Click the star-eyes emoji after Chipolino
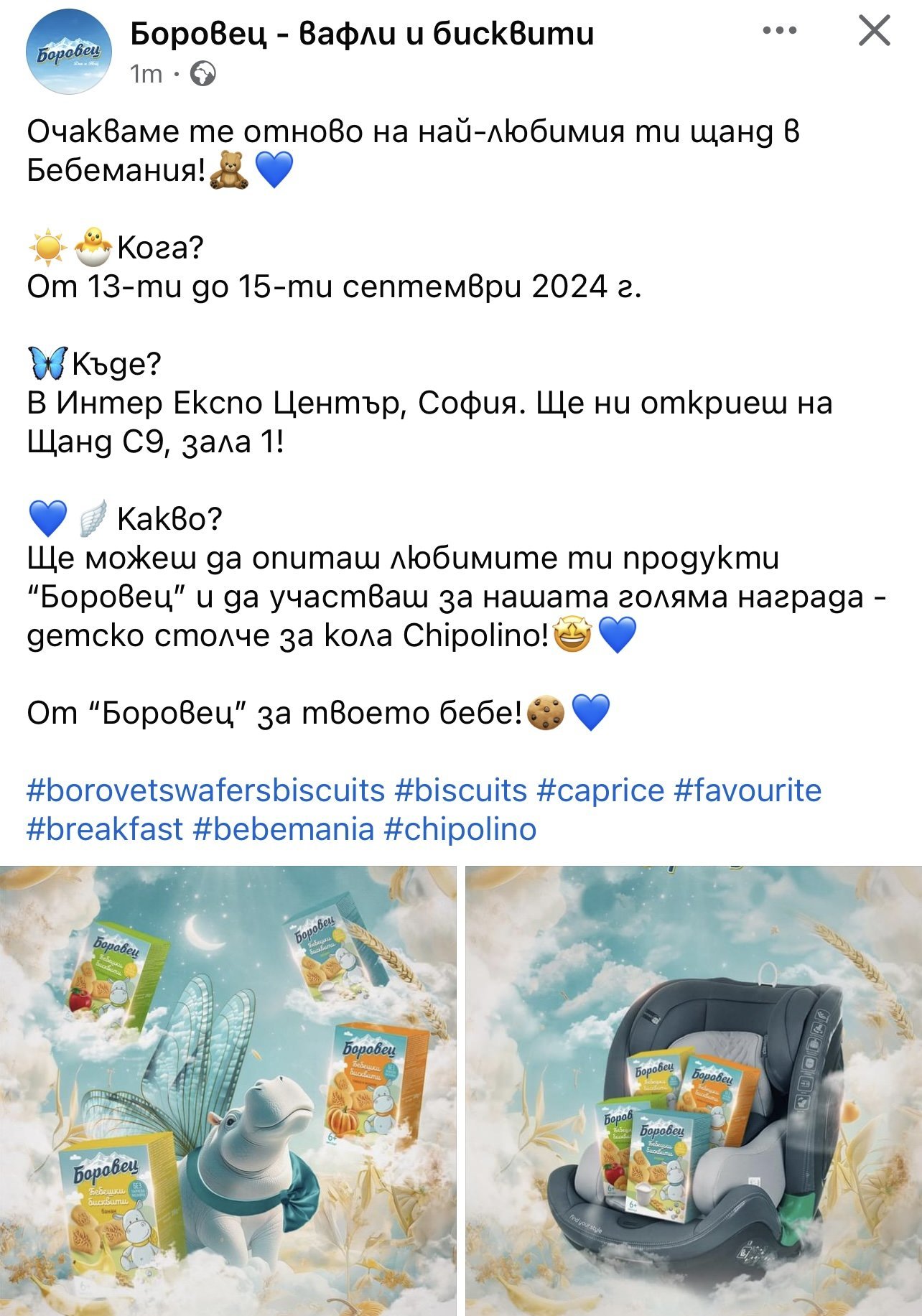This screenshot has width=922, height=1316. click(x=572, y=635)
